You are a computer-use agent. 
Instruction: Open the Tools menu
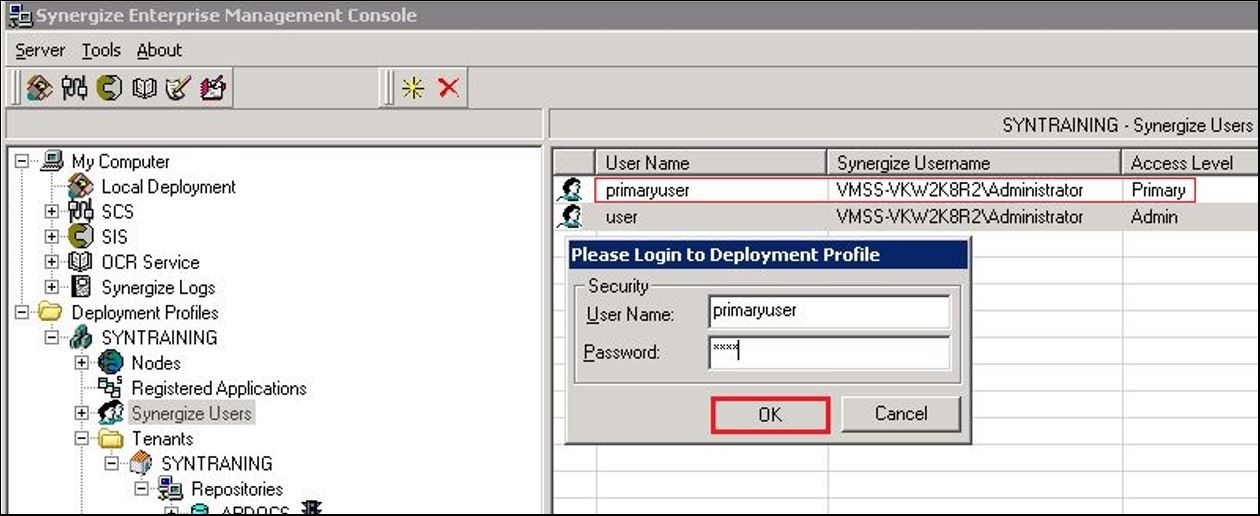tap(101, 50)
